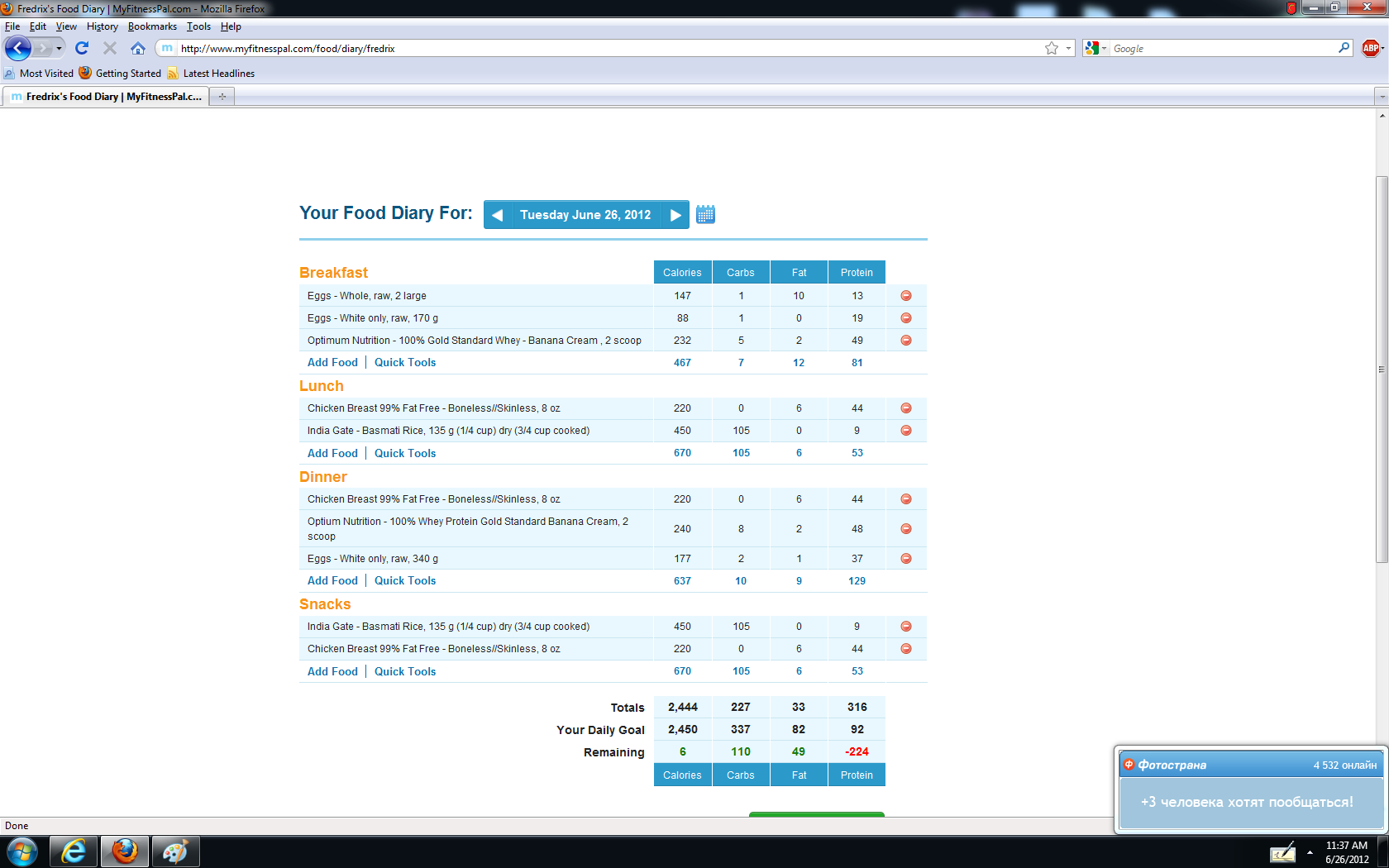The width and height of the screenshot is (1389, 868).
Task: Remove Eggs White only 340 g from Dinner
Action: click(906, 559)
